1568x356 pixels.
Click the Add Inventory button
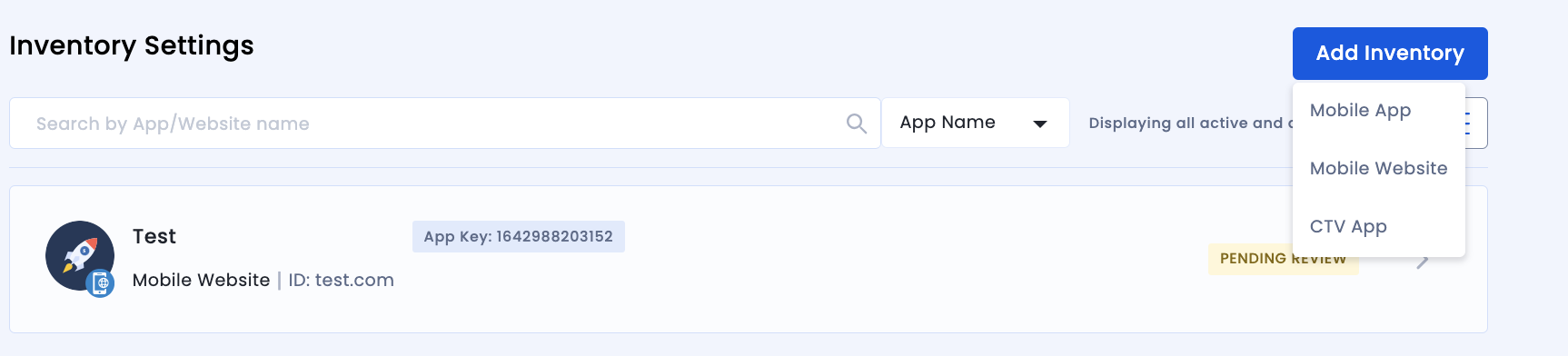(x=1390, y=54)
